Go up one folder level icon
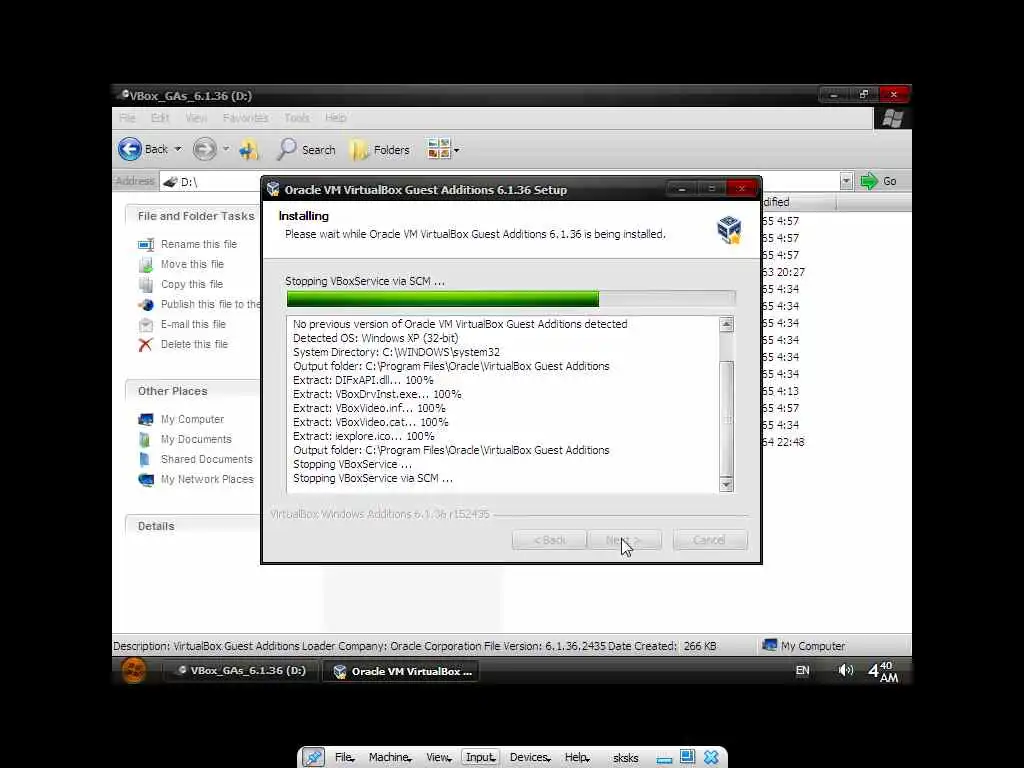The width and height of the screenshot is (1024, 768). [x=249, y=150]
